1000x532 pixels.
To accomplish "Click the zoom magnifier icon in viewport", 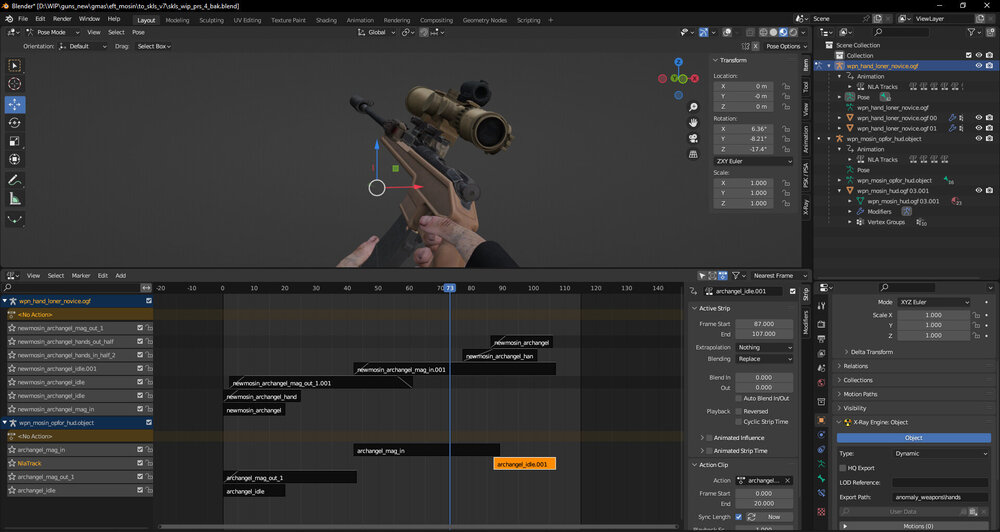I will point(693,105).
